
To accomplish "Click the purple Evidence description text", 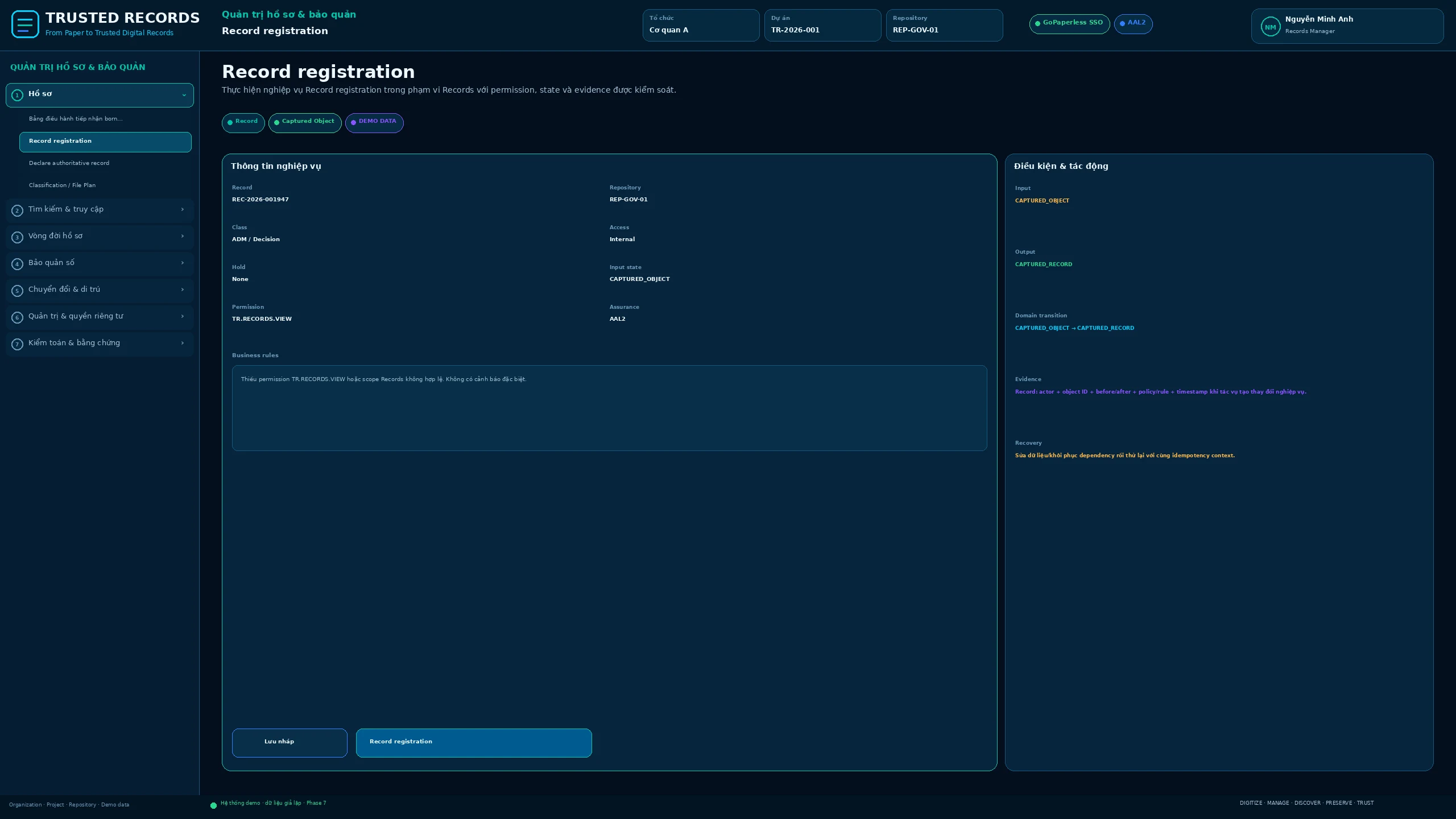I will [1161, 392].
